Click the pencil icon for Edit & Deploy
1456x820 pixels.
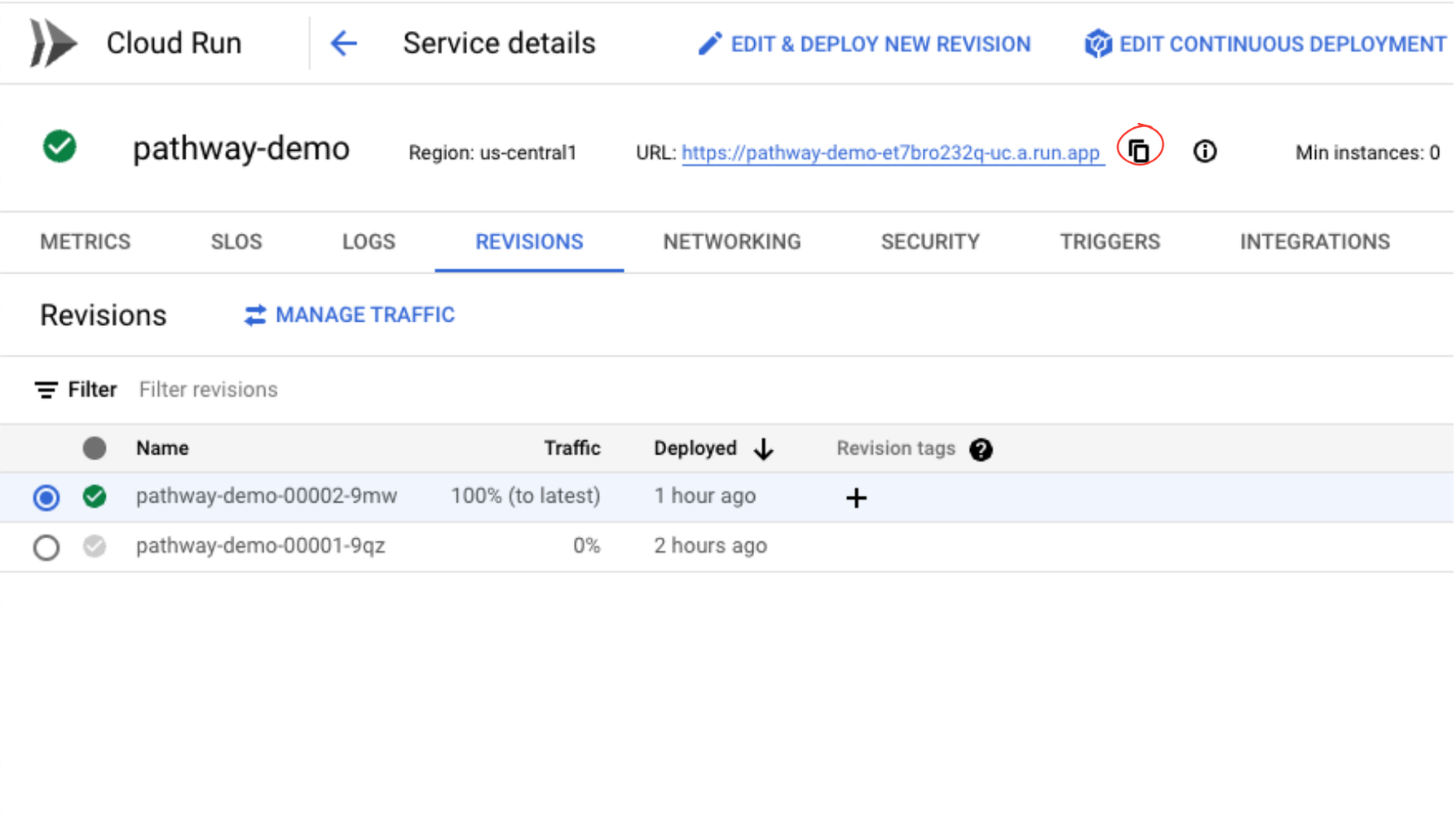710,43
